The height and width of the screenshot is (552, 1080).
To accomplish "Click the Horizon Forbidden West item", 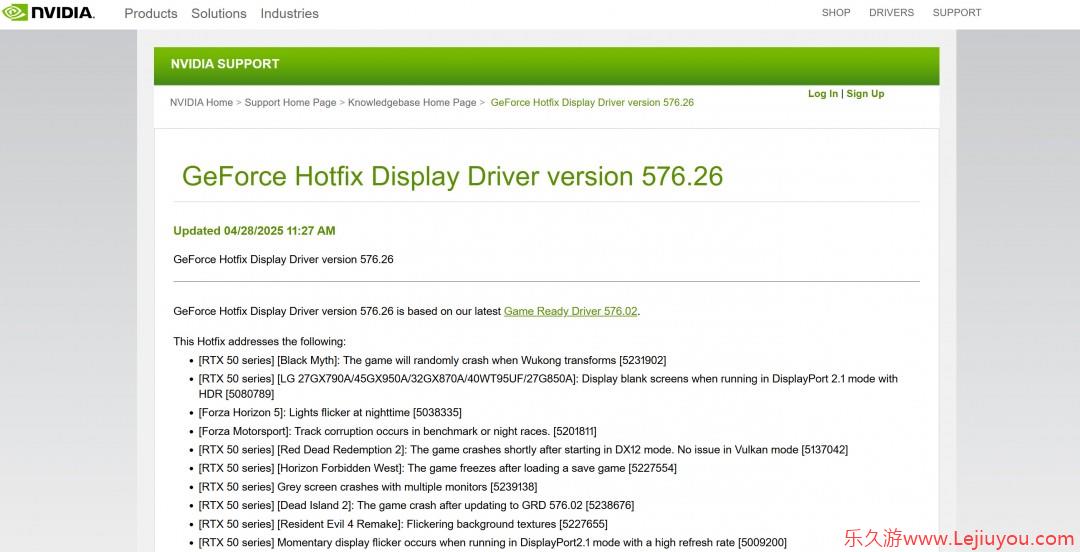I will [x=437, y=469].
